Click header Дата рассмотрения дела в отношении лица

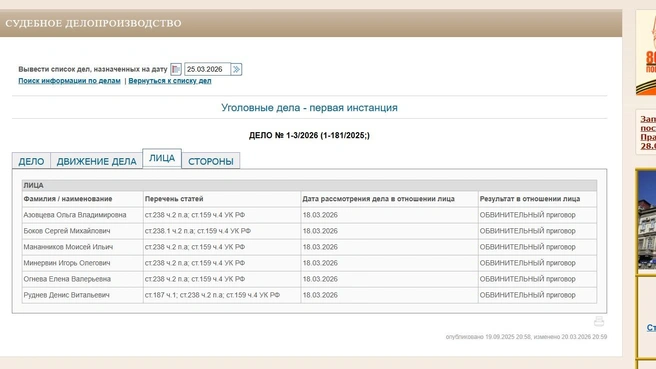378,199
